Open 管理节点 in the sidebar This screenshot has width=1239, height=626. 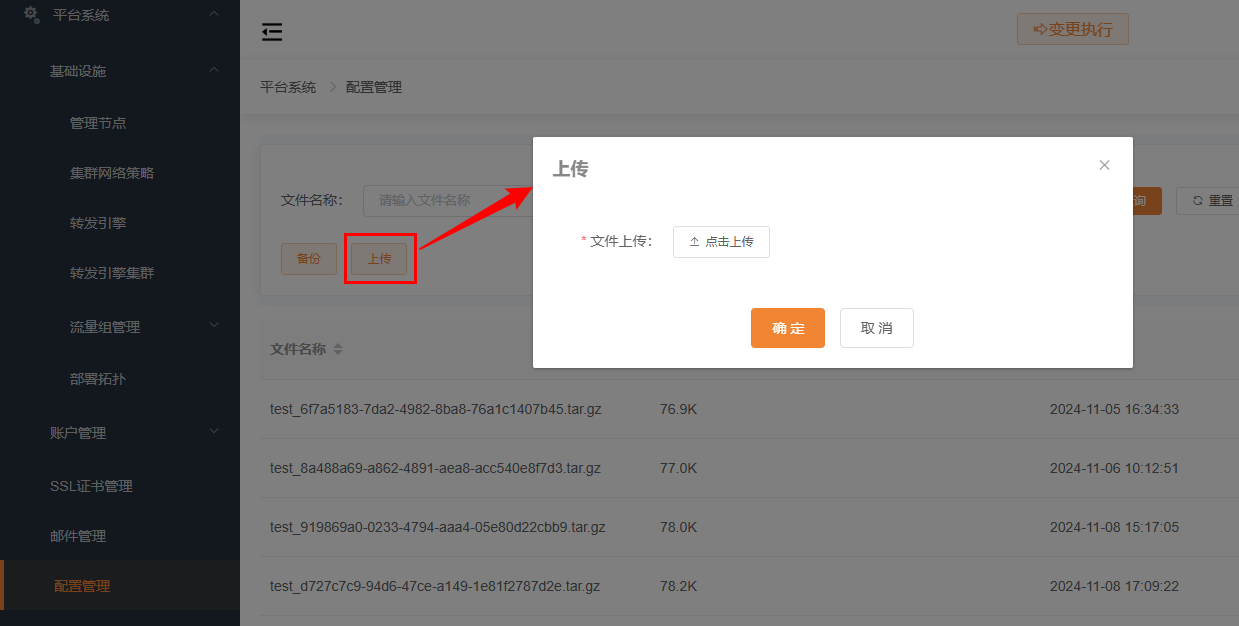point(98,123)
